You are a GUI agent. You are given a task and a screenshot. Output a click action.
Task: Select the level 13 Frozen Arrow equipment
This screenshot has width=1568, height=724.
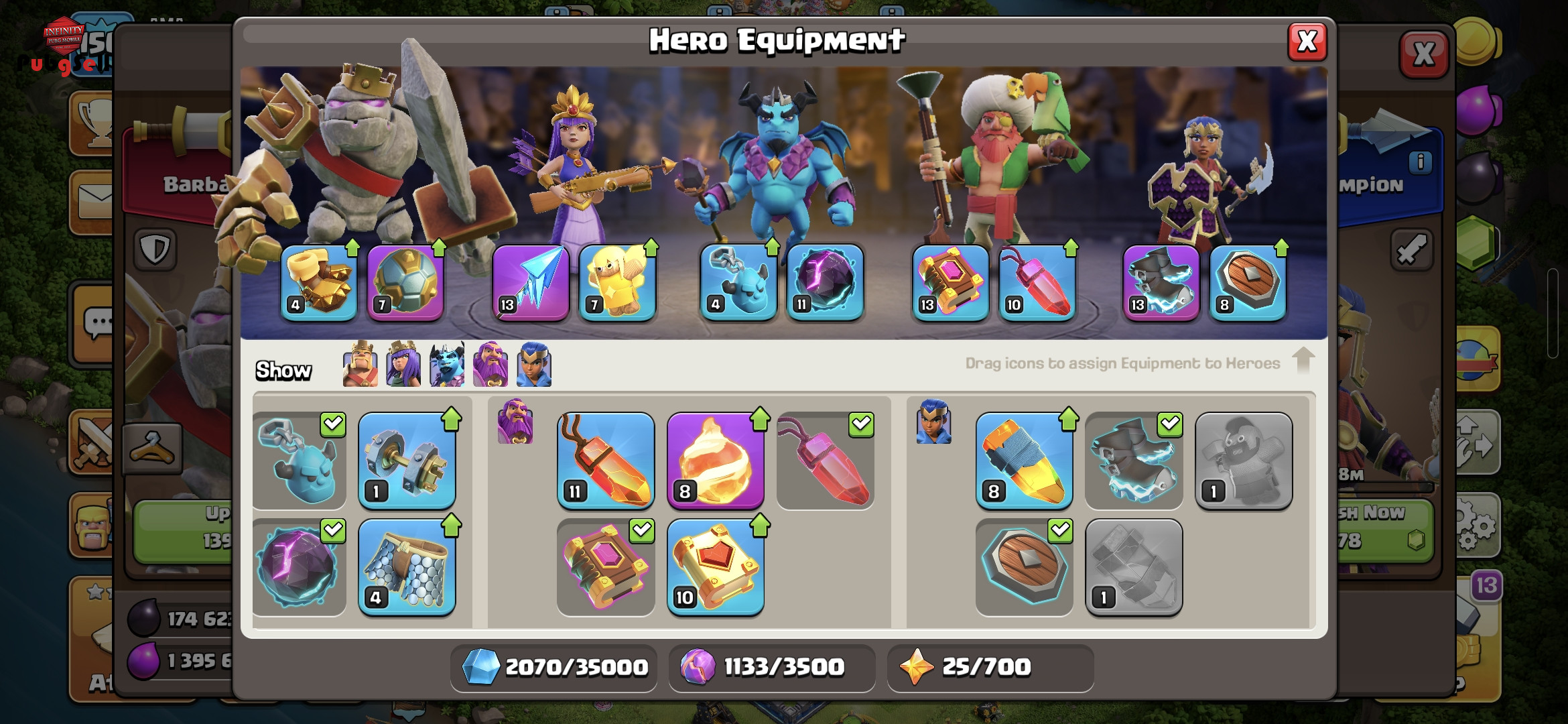point(531,283)
